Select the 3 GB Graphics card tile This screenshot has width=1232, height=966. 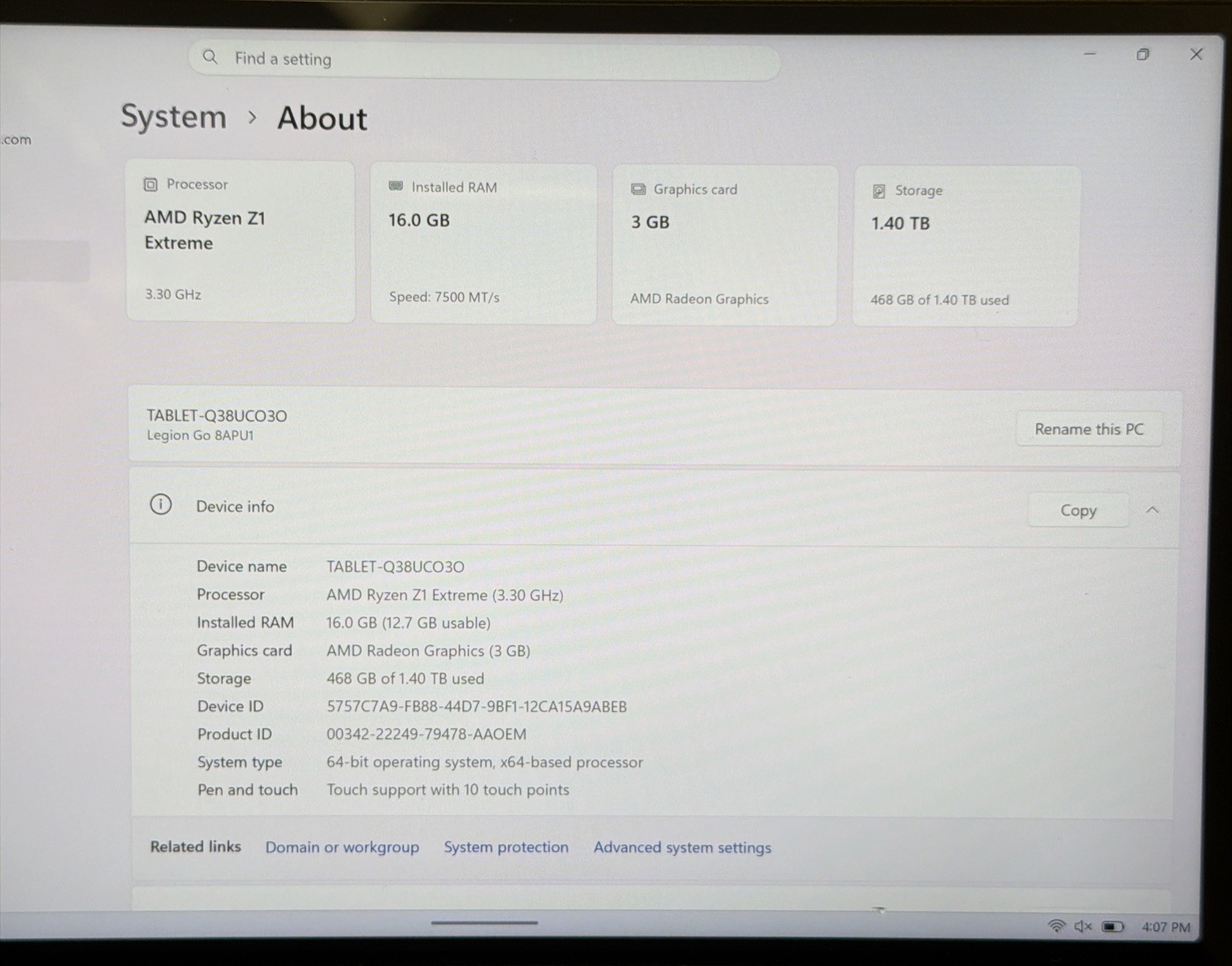coord(725,245)
